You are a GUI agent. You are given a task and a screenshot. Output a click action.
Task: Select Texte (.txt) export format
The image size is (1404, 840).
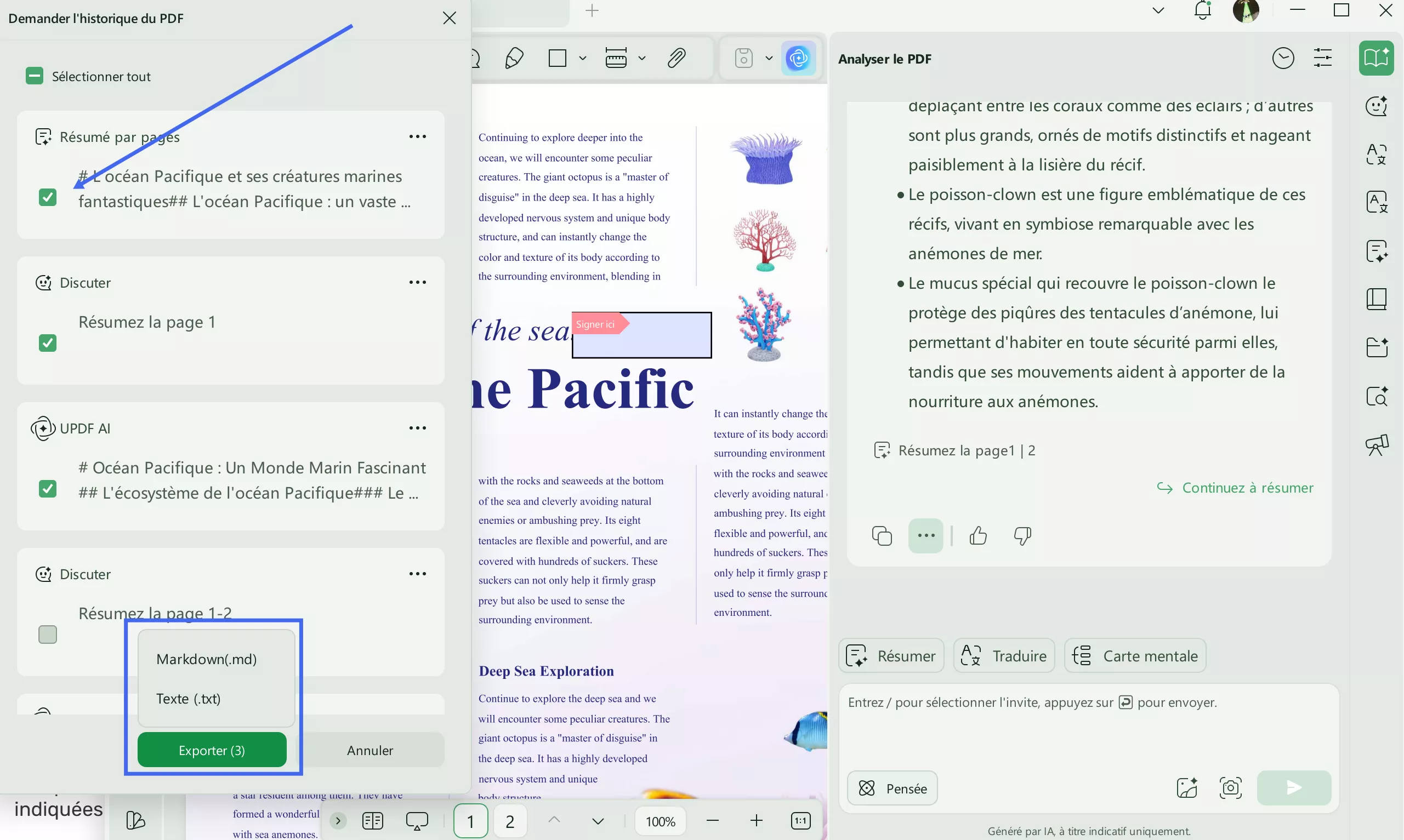189,699
